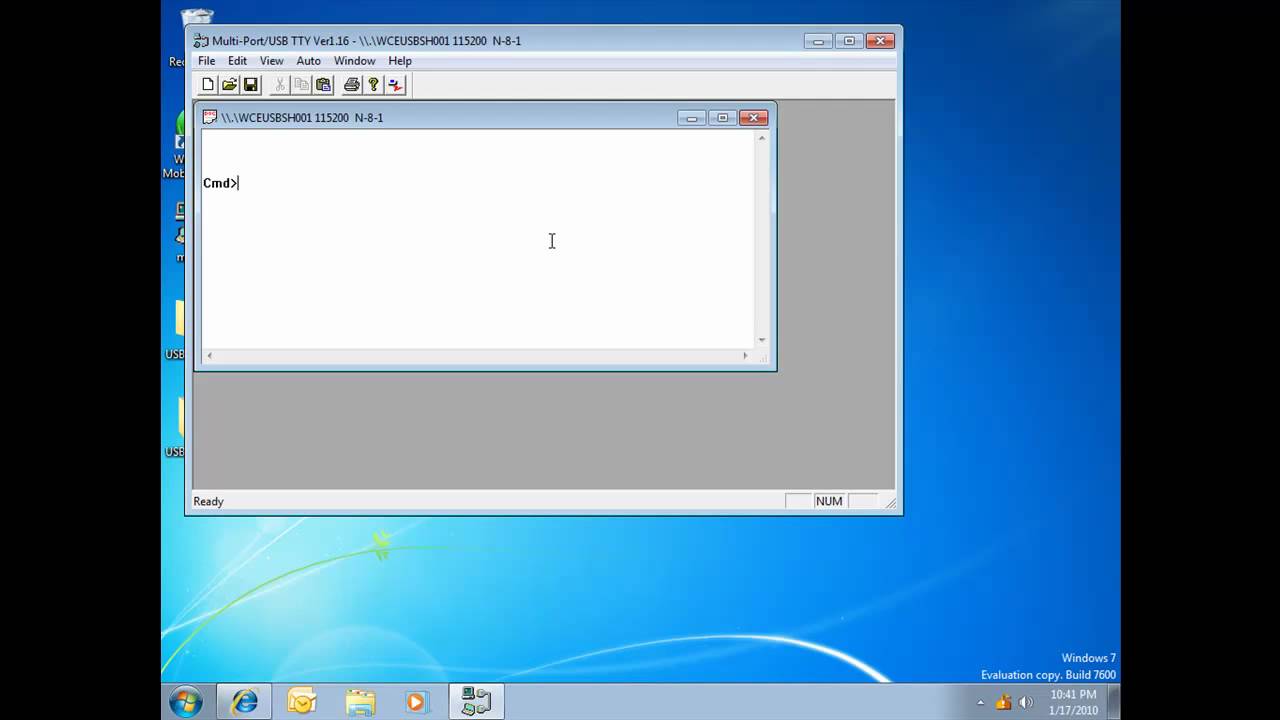Viewport: 1280px width, 720px height.
Task: Click the taskbar clock showing 10:41 PM
Action: (1073, 702)
